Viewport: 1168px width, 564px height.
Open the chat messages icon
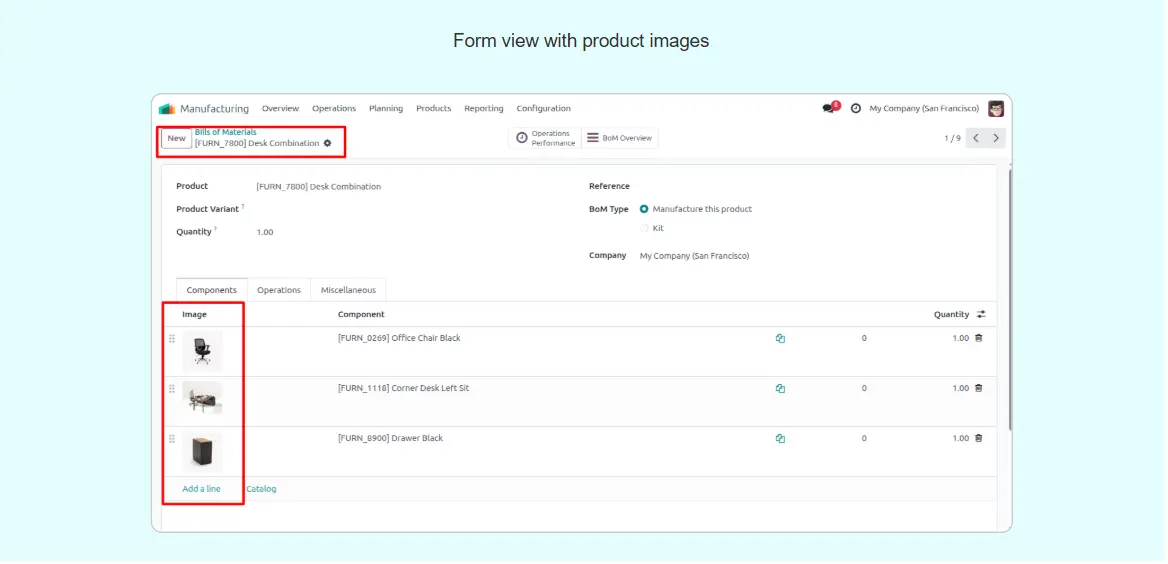pyautogui.click(x=828, y=108)
